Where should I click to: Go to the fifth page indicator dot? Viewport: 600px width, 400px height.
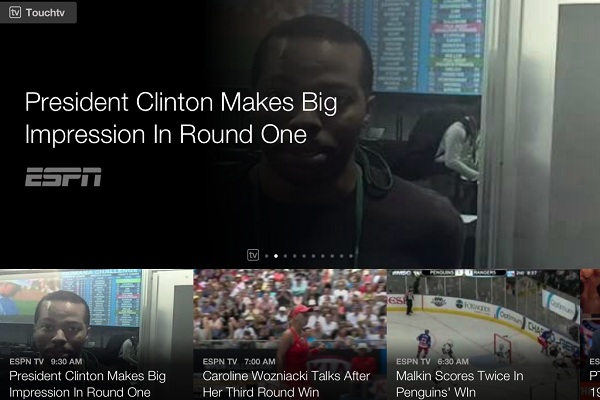[304, 256]
